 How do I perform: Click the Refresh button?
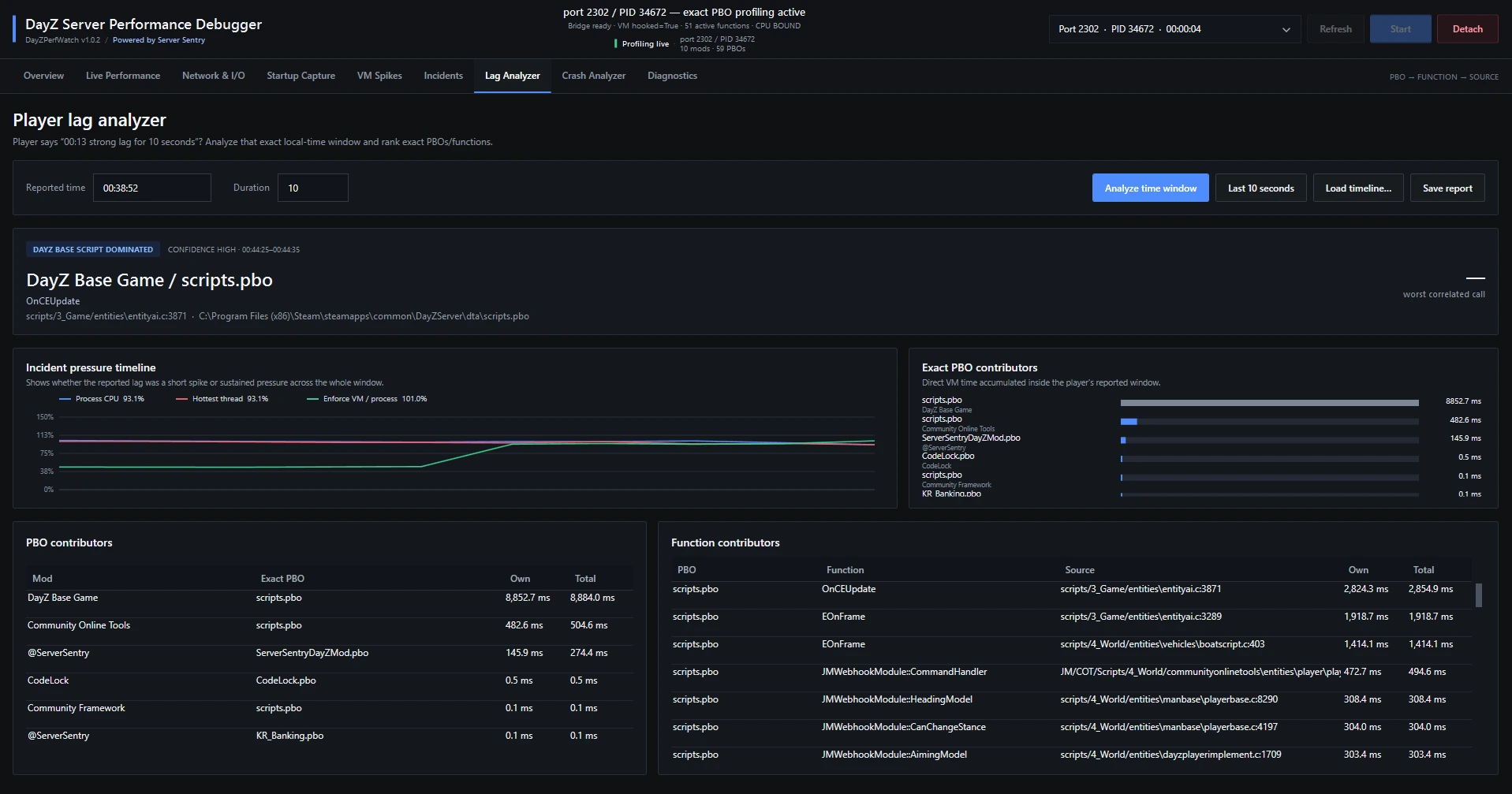point(1335,29)
